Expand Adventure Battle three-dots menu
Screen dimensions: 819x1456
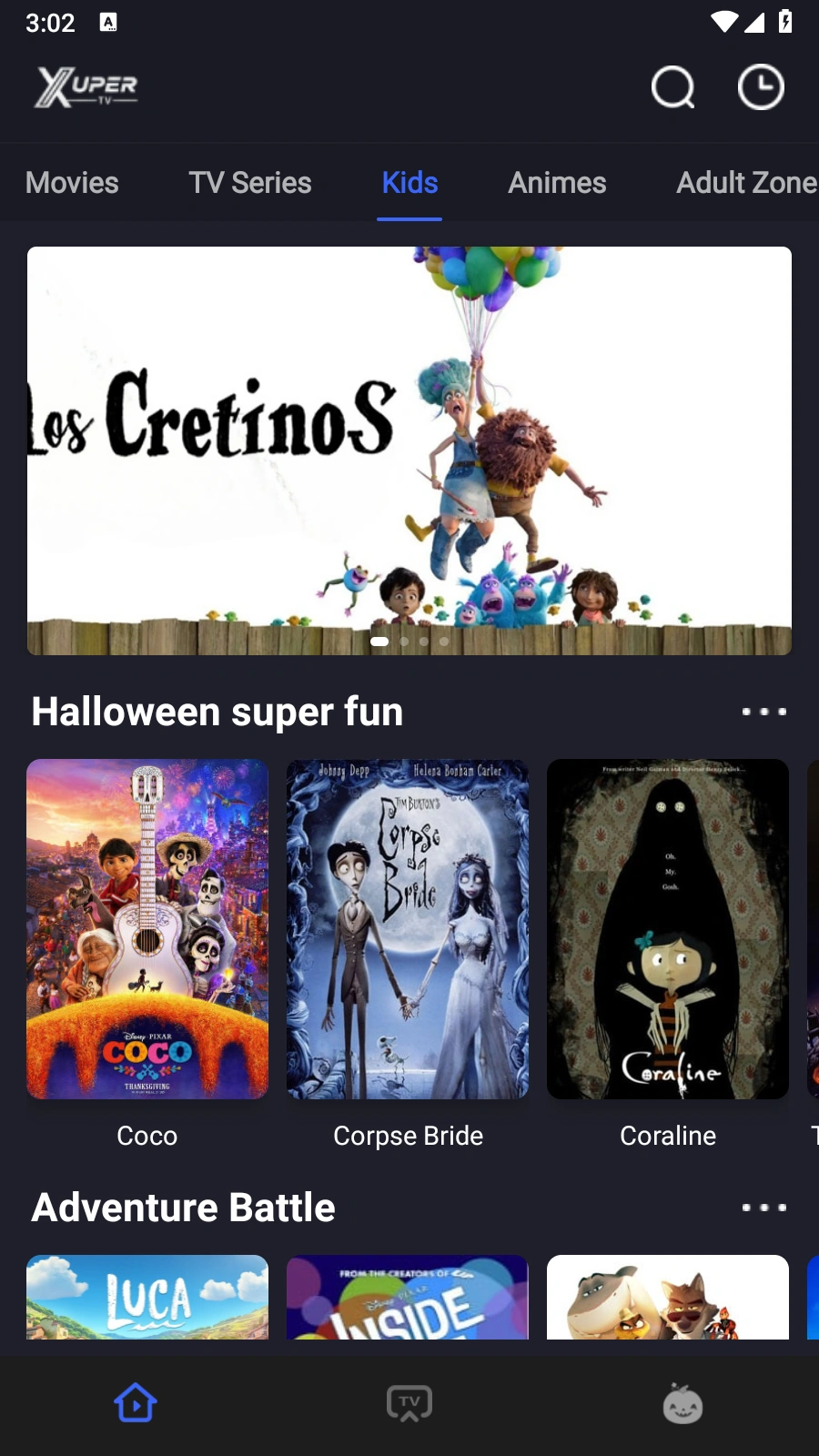(x=763, y=1208)
